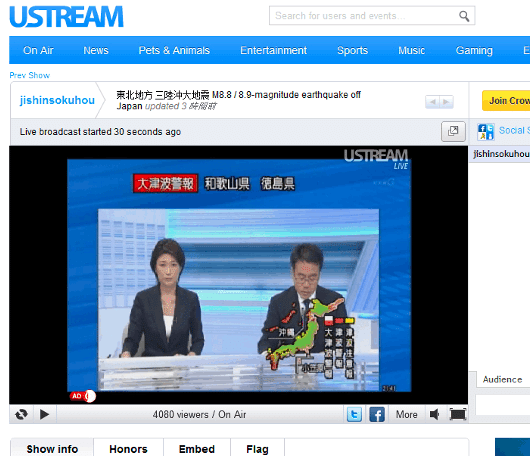The height and width of the screenshot is (456, 530).
Task: Click the earthquake broadcast title text
Action: pyautogui.click(x=239, y=100)
